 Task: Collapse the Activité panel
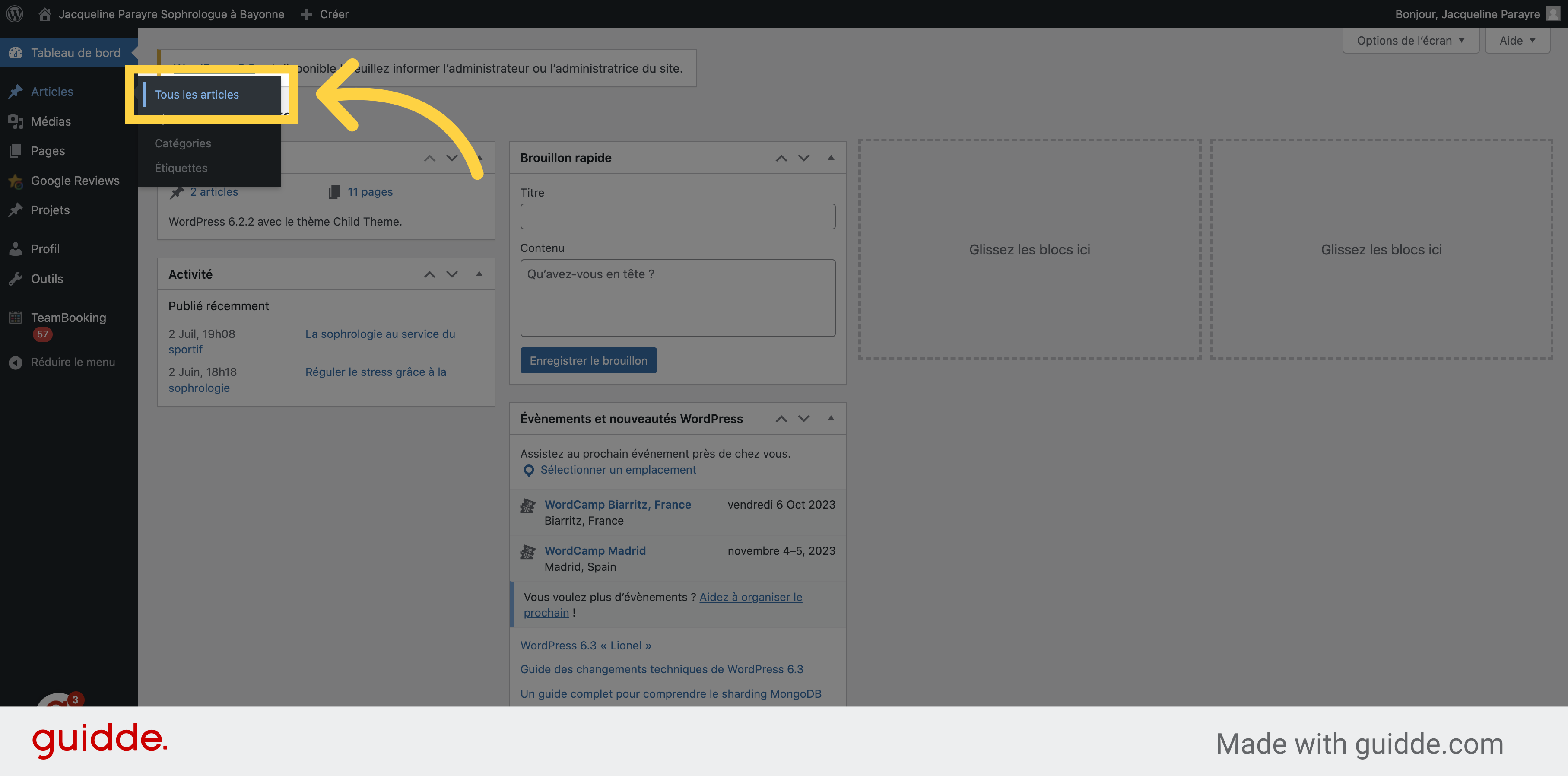(479, 274)
